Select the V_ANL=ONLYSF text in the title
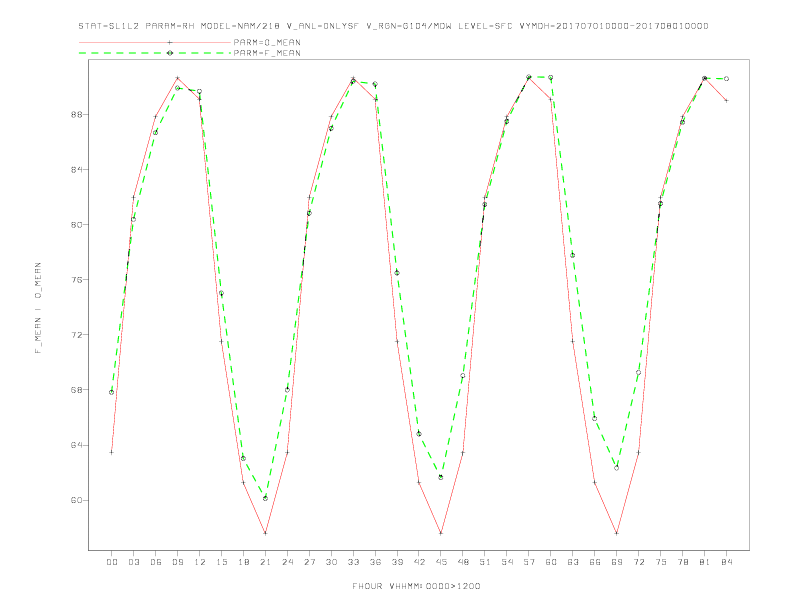Viewport: 792px width, 612px height. [322, 26]
